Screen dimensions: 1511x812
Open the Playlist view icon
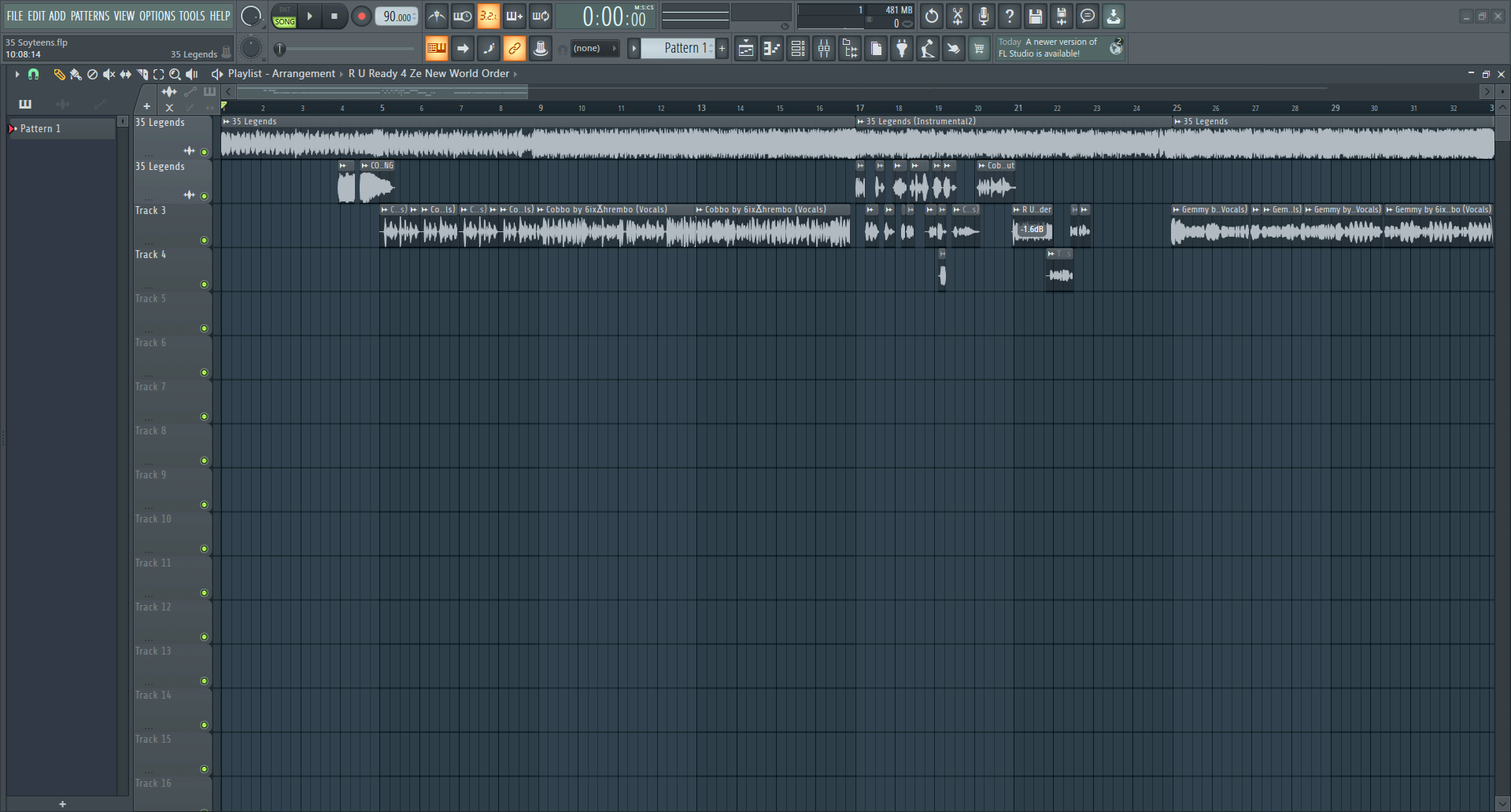pyautogui.click(x=746, y=49)
